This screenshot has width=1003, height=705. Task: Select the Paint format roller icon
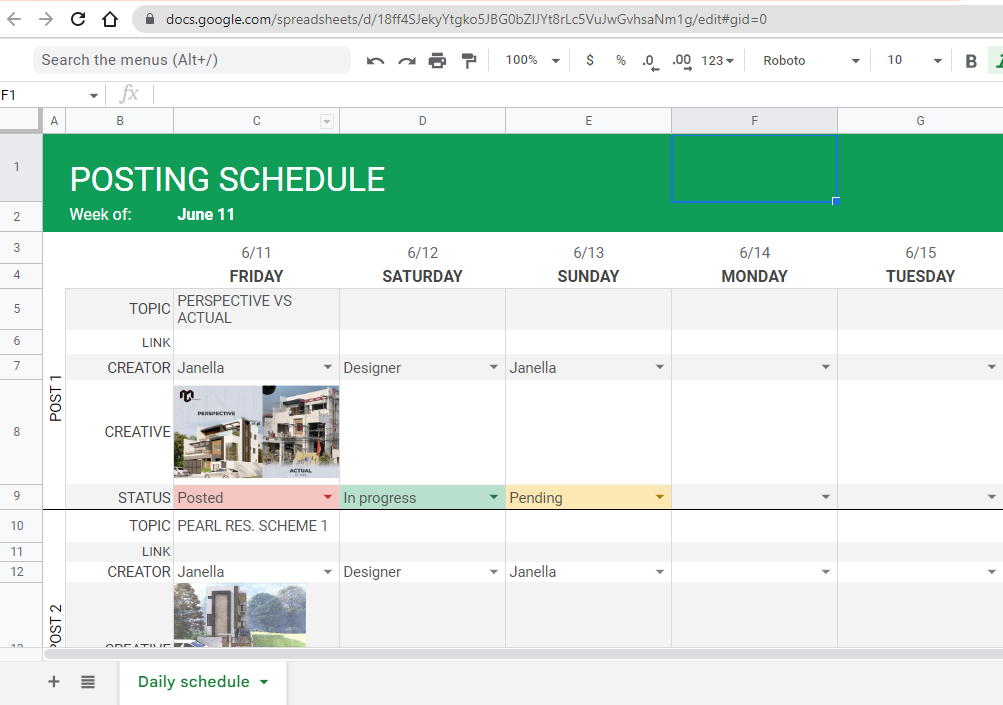click(x=469, y=61)
